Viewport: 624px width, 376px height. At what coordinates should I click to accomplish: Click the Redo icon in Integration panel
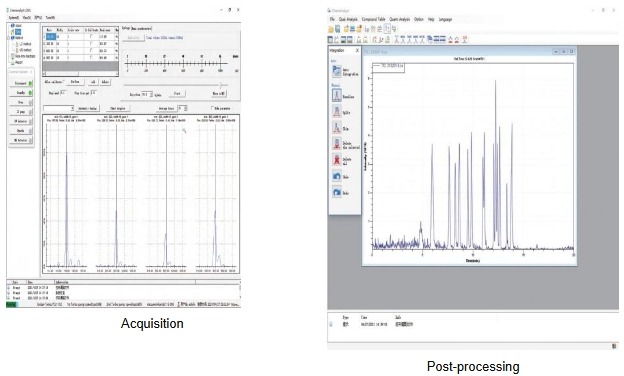tap(337, 193)
